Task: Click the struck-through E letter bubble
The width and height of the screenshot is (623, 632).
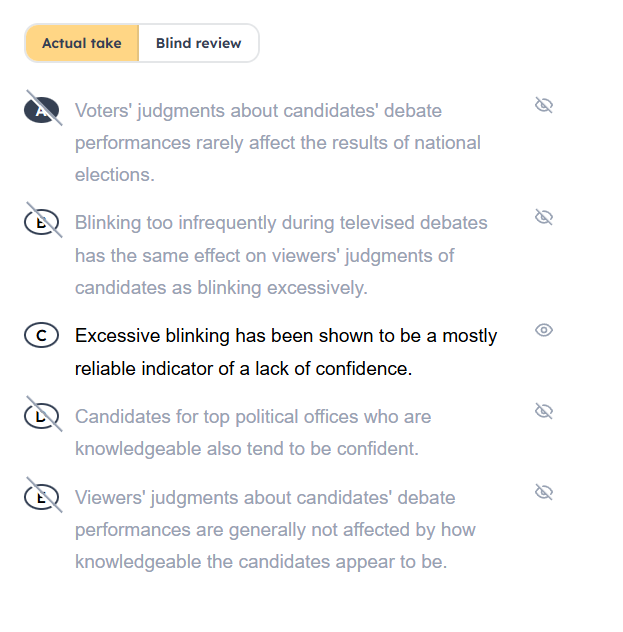Action: (41, 498)
